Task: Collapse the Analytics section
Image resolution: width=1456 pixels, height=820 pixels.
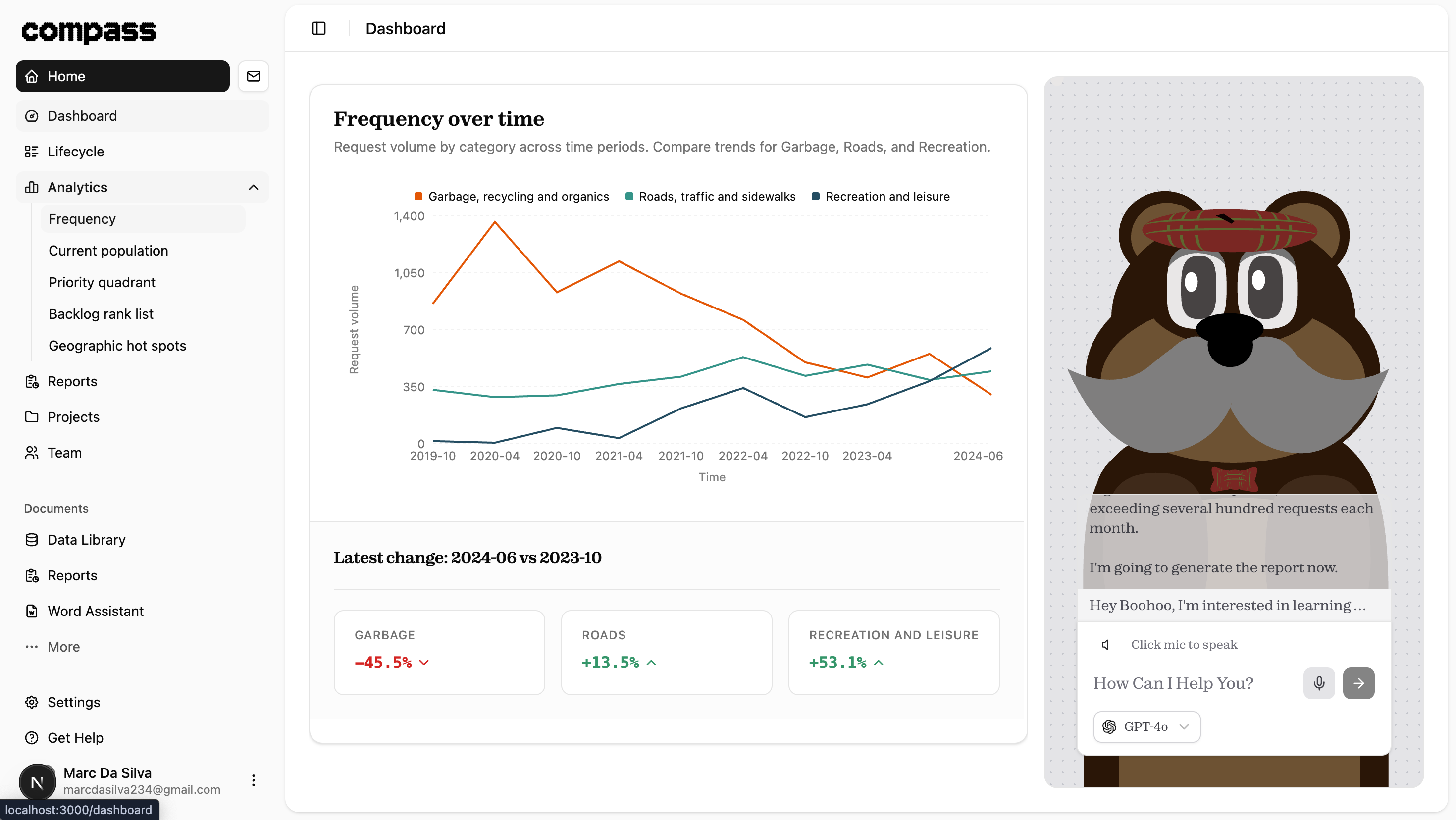Action: click(x=253, y=187)
